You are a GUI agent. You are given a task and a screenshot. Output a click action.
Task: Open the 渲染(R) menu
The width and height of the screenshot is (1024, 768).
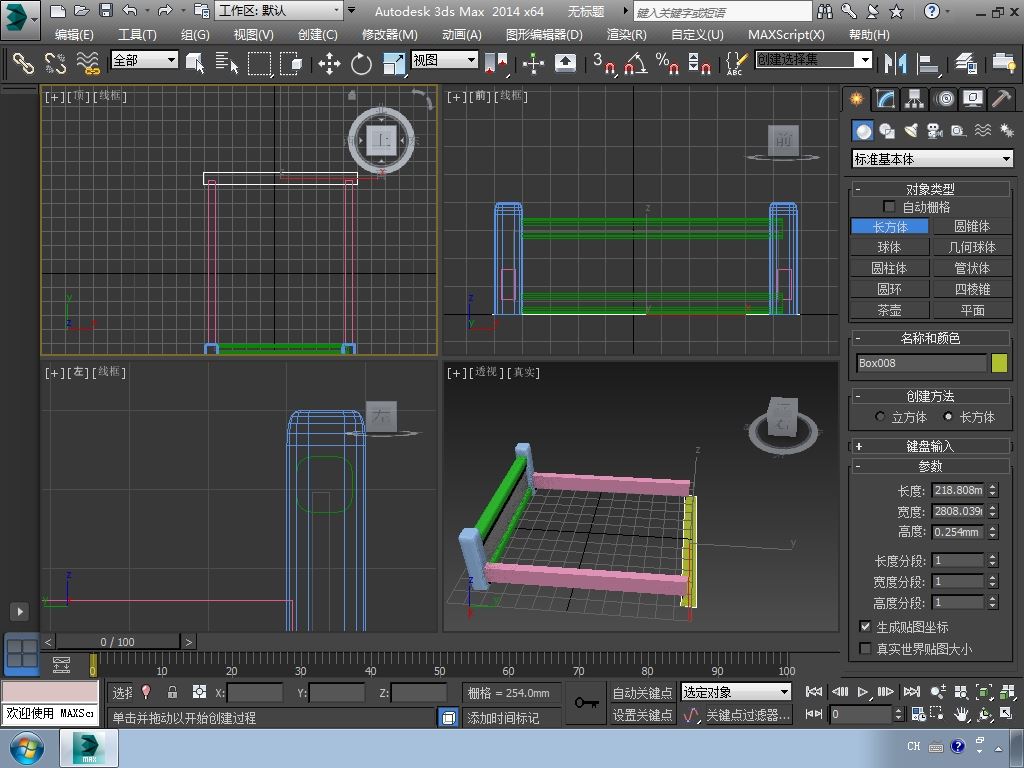[626, 34]
